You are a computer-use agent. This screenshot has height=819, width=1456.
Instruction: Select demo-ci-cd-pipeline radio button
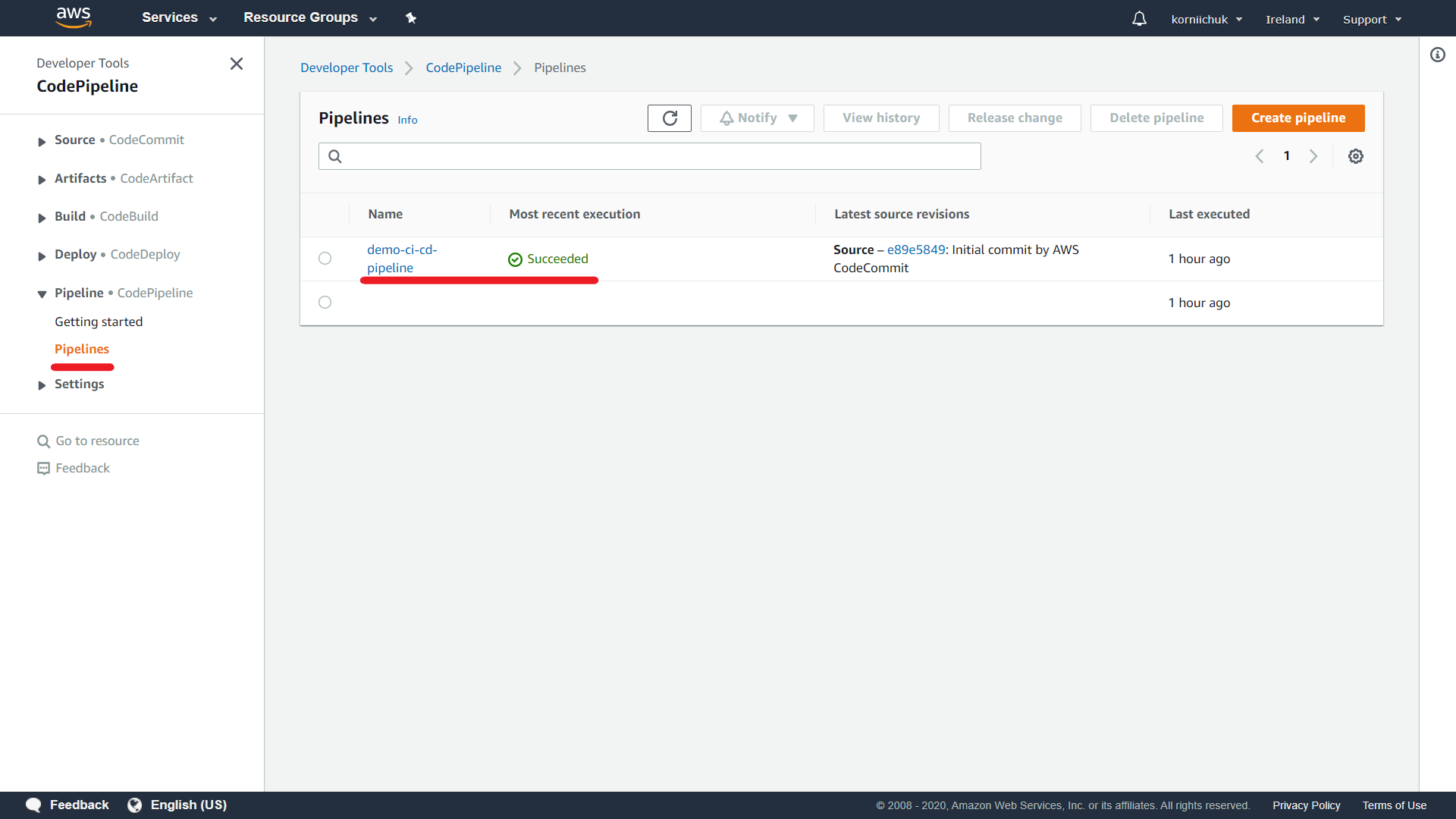point(325,259)
